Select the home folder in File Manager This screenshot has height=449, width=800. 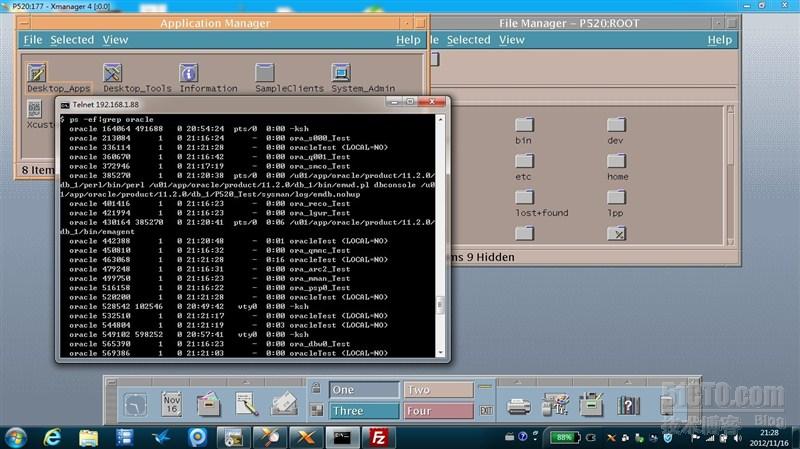(x=616, y=161)
